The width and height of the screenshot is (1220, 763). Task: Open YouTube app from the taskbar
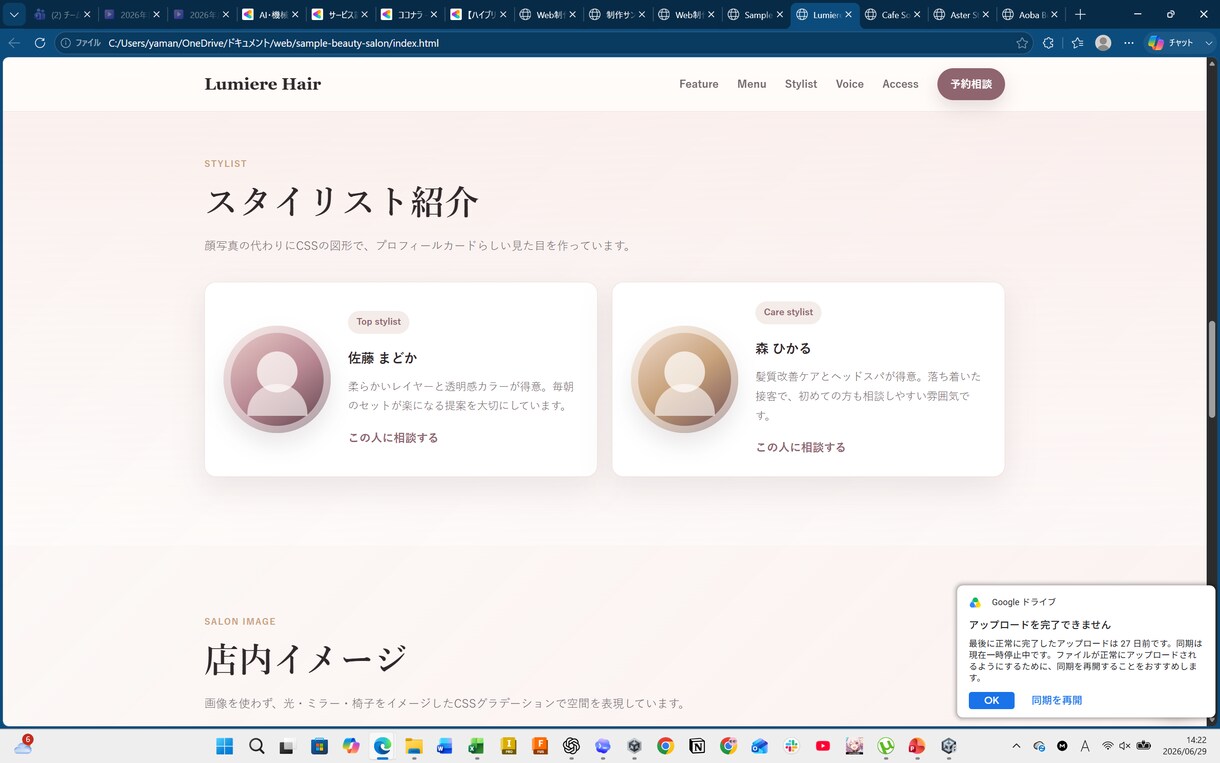tap(823, 746)
